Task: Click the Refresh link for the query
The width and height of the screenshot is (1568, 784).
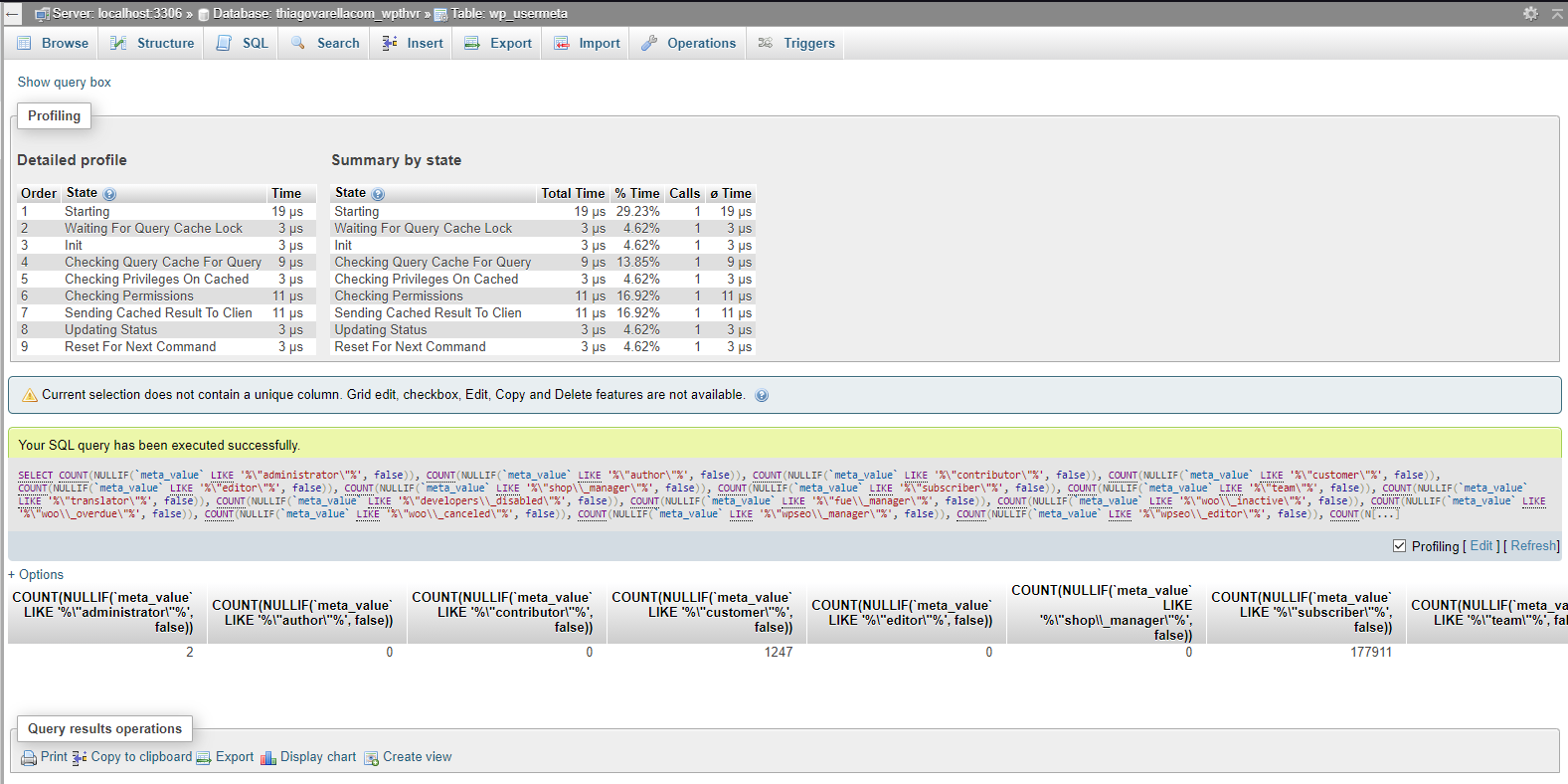Action: [x=1533, y=546]
